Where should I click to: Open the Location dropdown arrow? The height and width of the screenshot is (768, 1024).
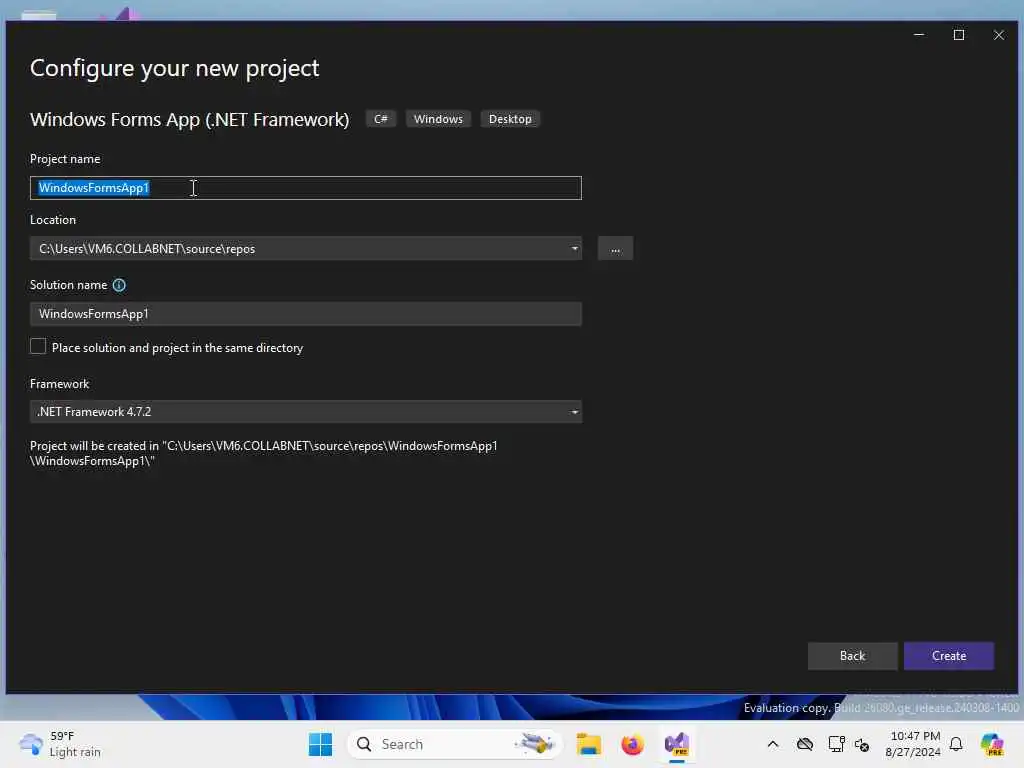[574, 249]
